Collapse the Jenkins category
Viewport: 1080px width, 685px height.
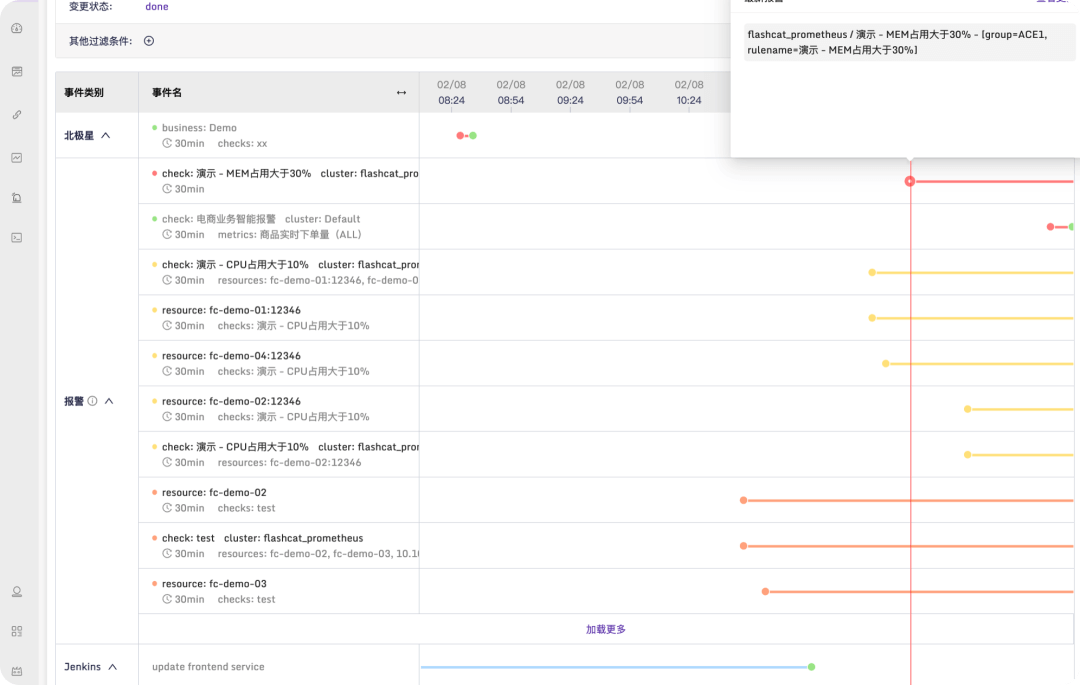(x=113, y=666)
